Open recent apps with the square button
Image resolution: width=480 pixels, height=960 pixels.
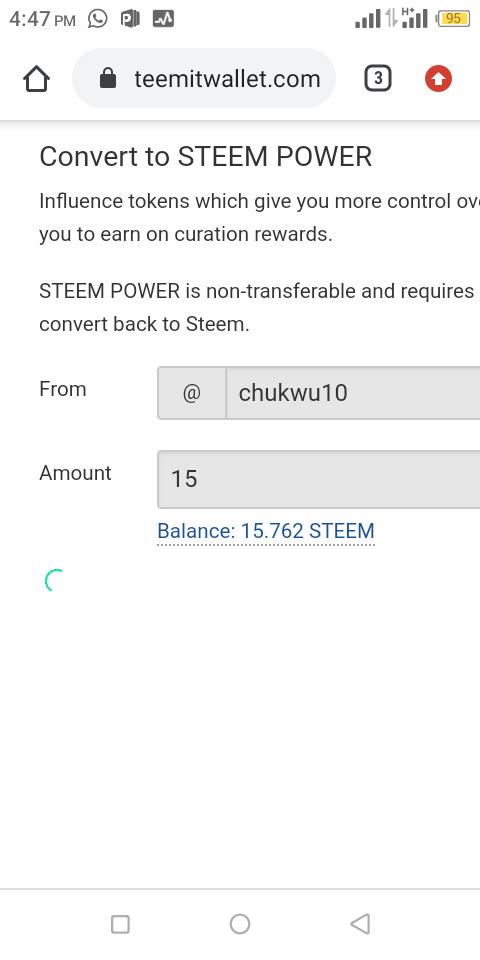coord(120,924)
